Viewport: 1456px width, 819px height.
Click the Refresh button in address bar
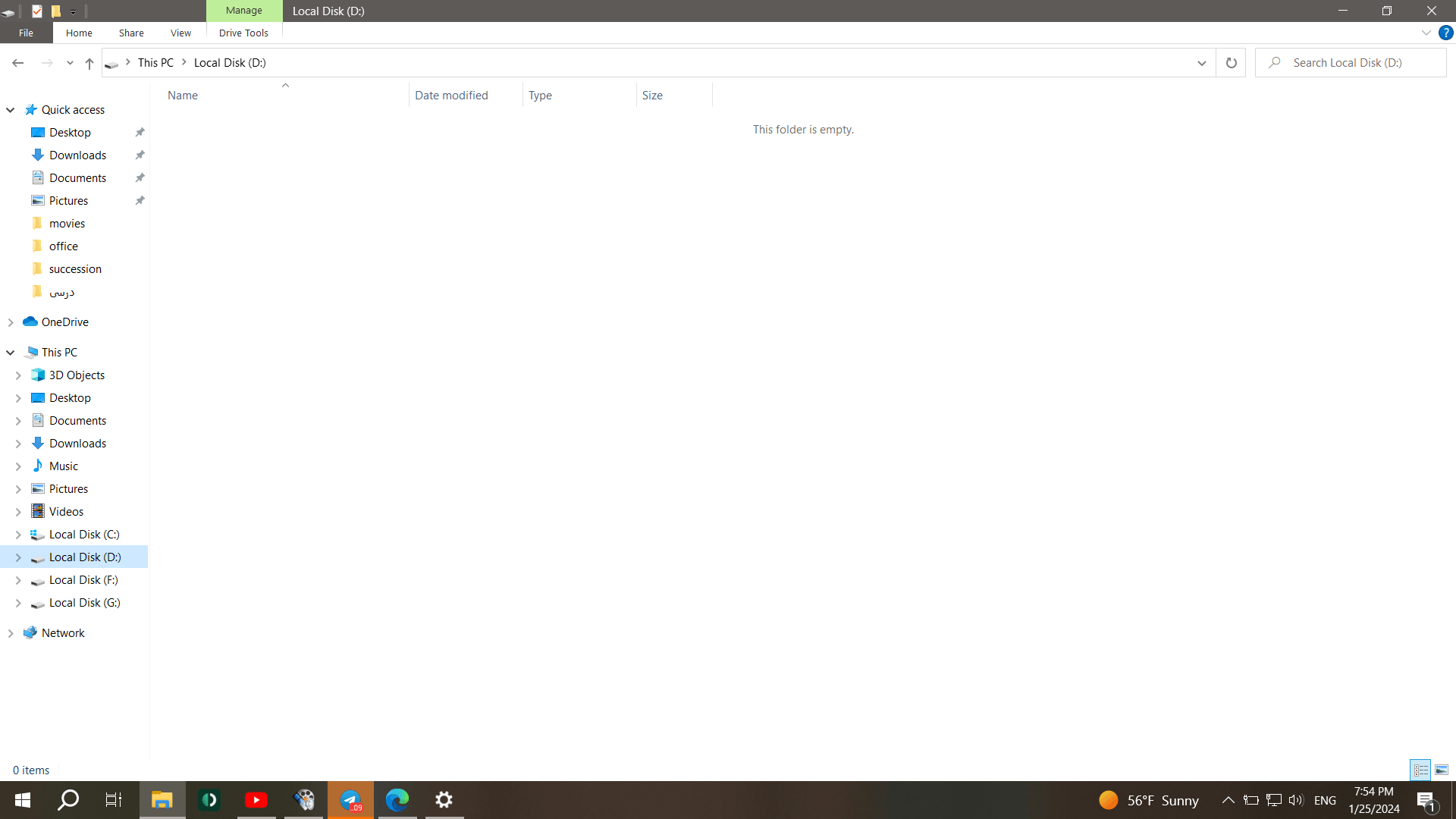tap(1231, 63)
